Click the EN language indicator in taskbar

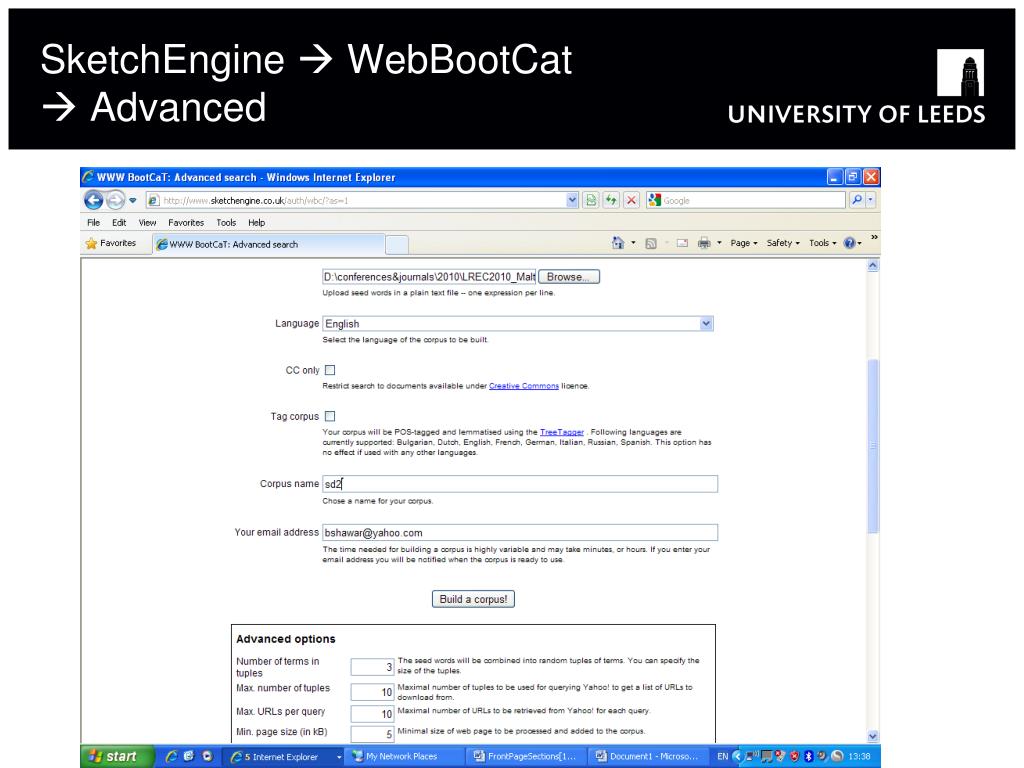coord(722,756)
